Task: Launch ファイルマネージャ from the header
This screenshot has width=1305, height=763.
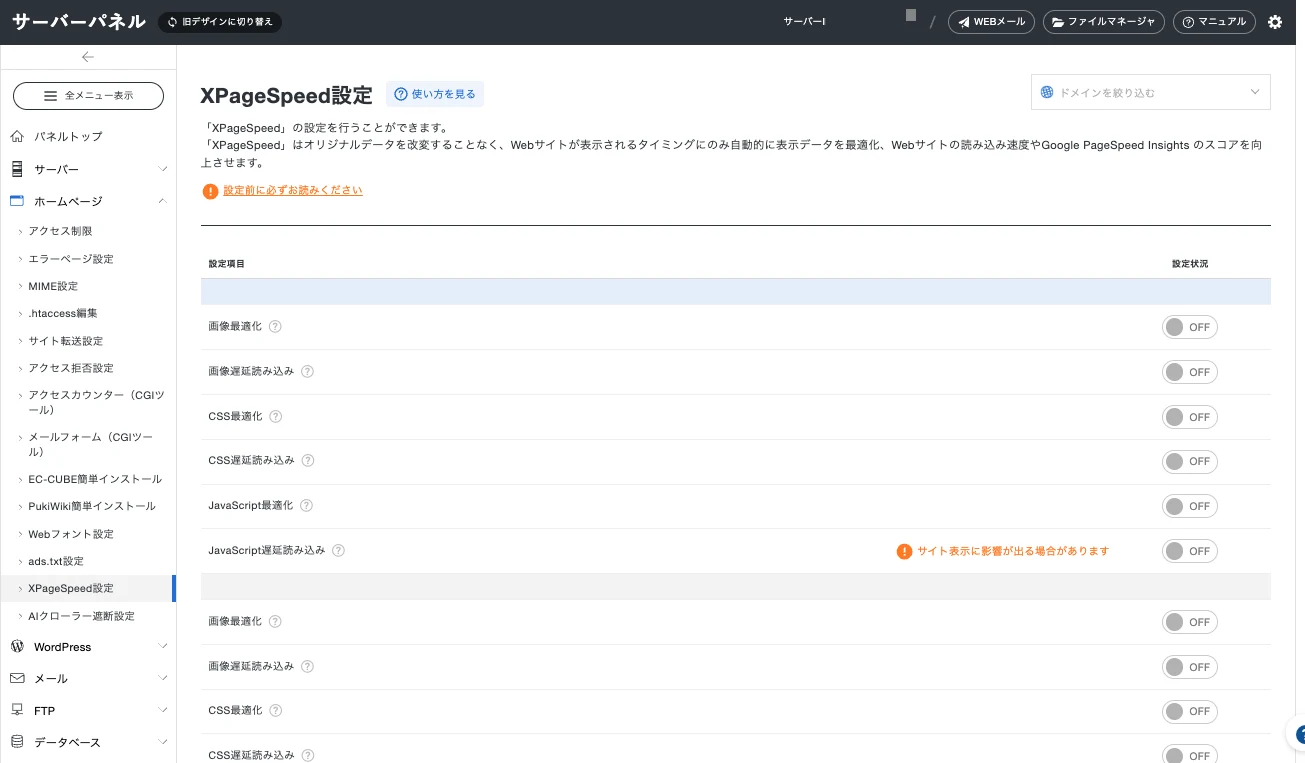Action: point(1103,22)
